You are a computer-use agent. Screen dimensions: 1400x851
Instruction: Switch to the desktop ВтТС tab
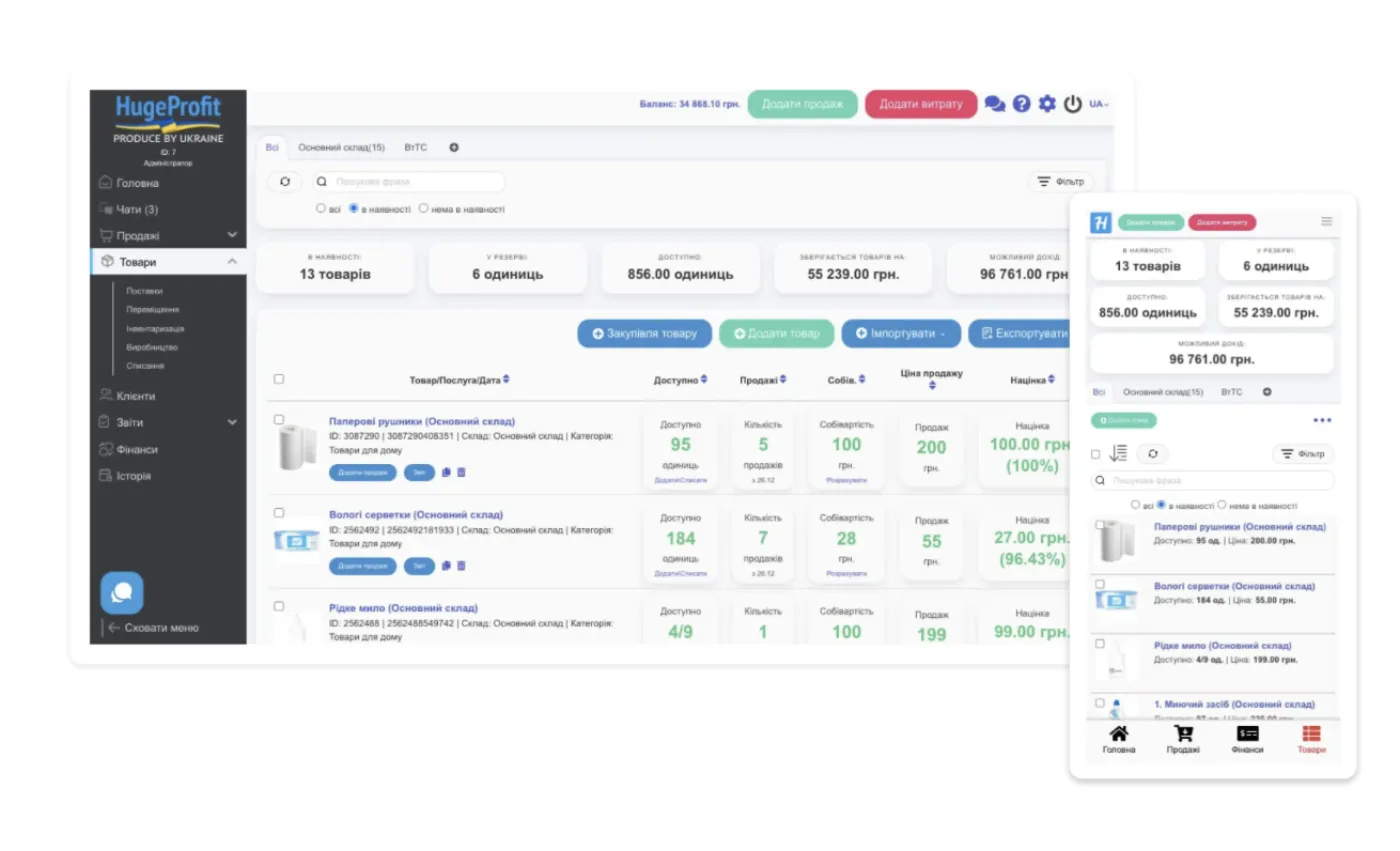[415, 148]
